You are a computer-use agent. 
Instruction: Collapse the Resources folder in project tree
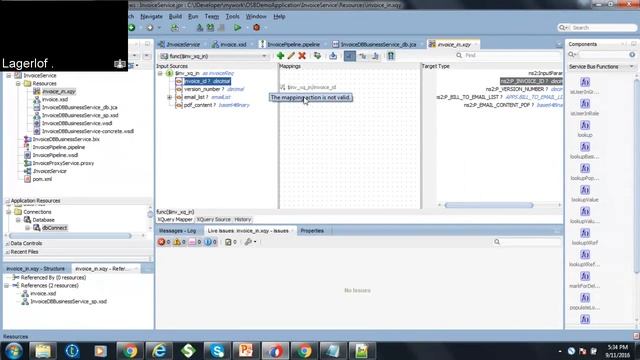18,83
